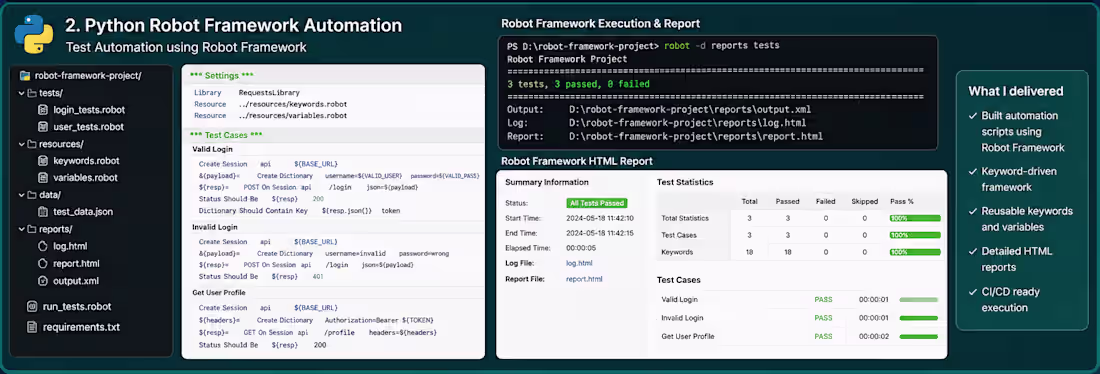Open report.html link in Summary Information

(x=584, y=279)
